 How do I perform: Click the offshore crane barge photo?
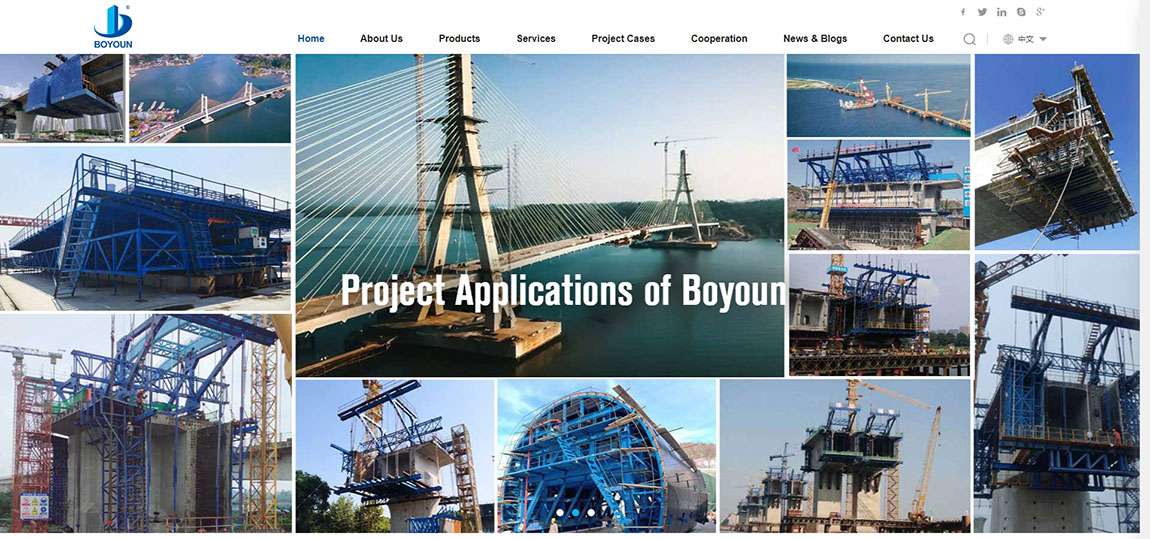878,95
